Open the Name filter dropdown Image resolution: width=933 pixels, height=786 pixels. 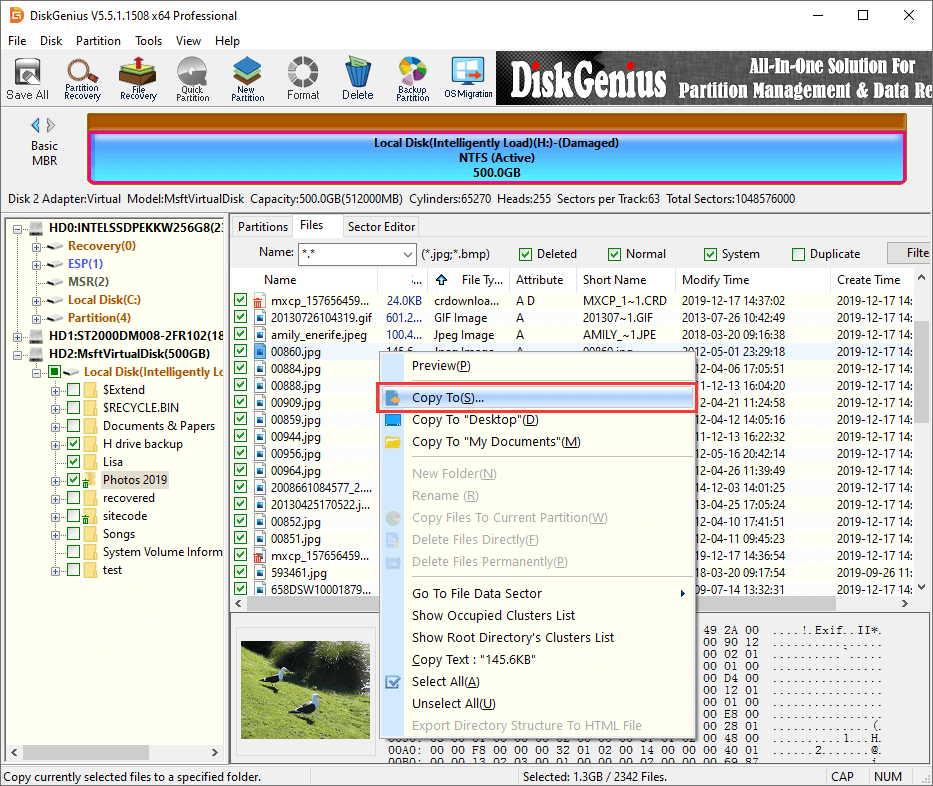[408, 255]
